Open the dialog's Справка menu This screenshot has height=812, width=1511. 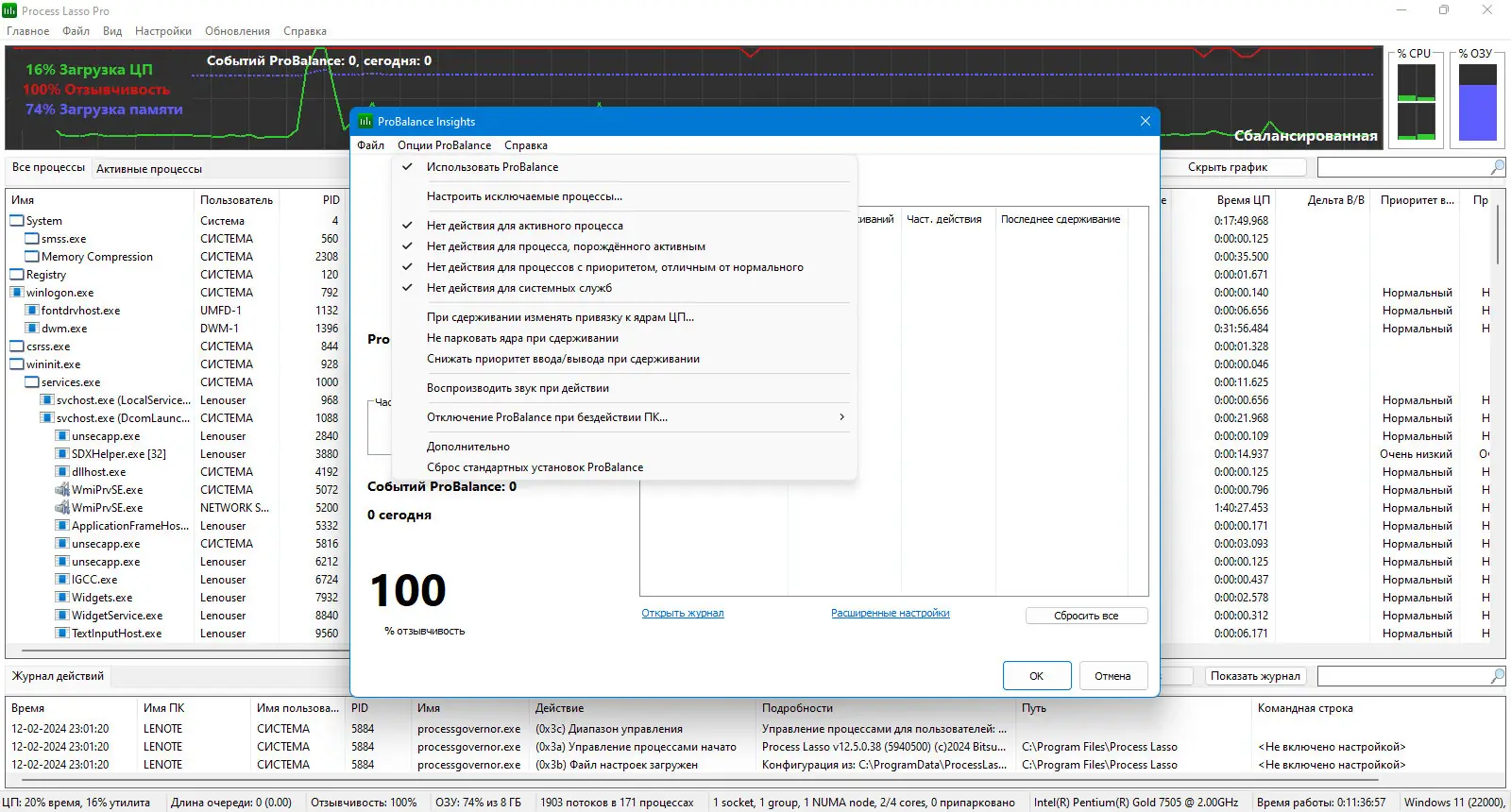tap(526, 145)
